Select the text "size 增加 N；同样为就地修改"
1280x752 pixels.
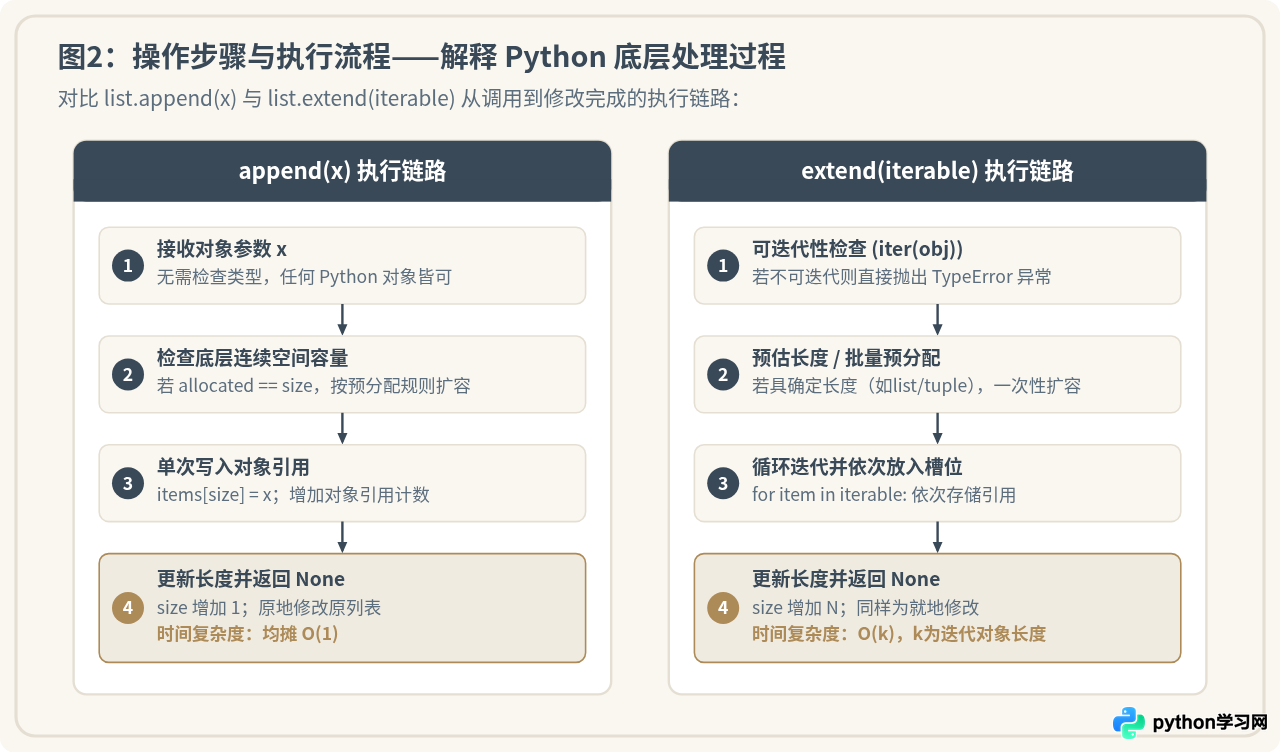tap(865, 607)
